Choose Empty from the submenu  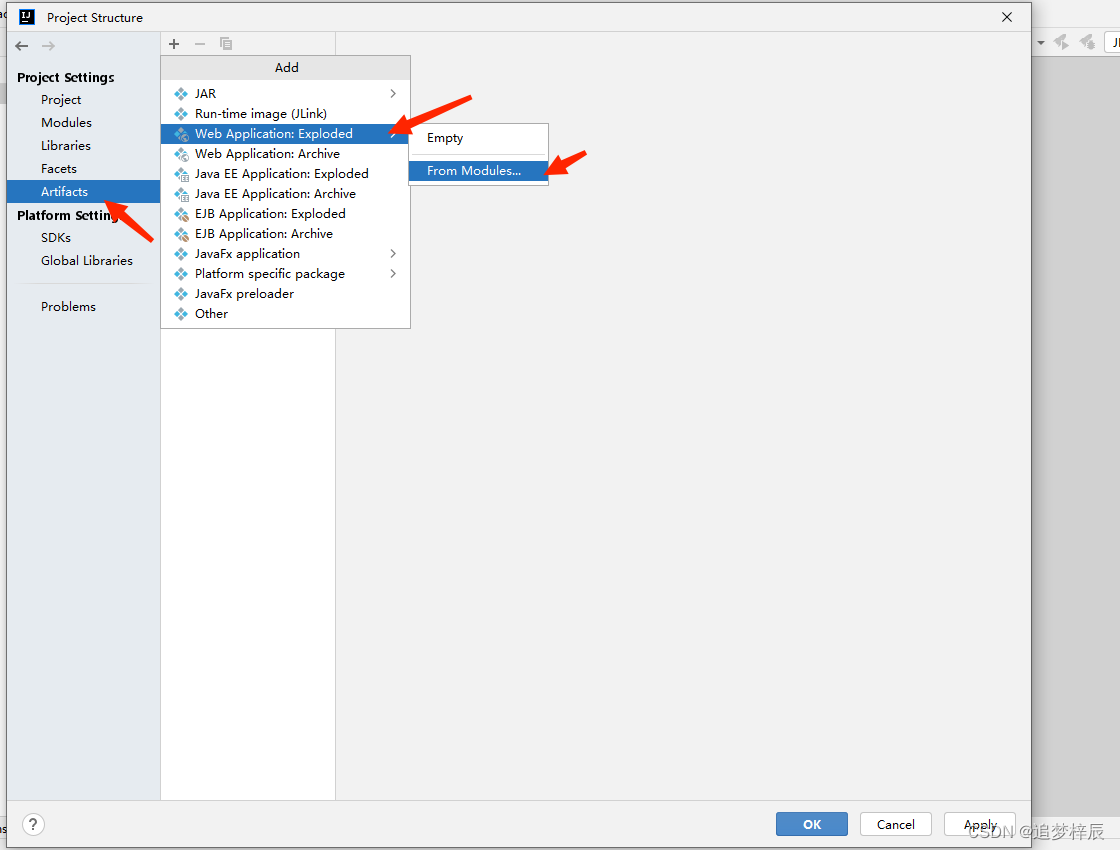[479, 138]
